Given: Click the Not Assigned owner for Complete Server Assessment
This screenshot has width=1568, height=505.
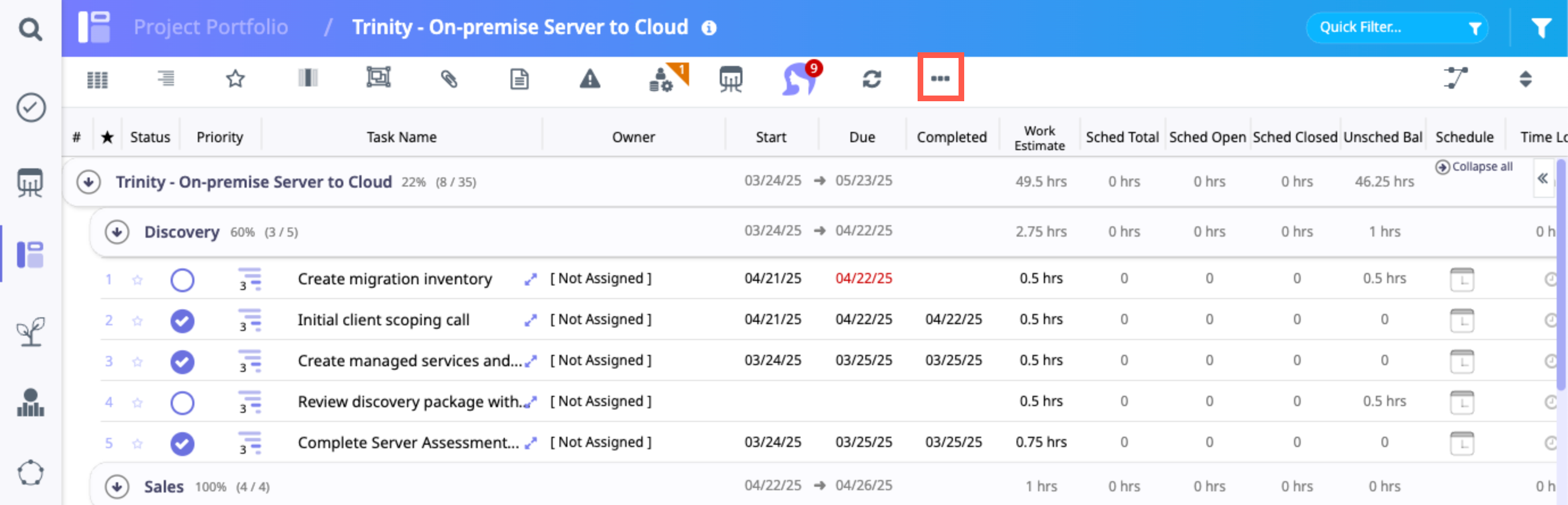Looking at the screenshot, I should coord(600,442).
